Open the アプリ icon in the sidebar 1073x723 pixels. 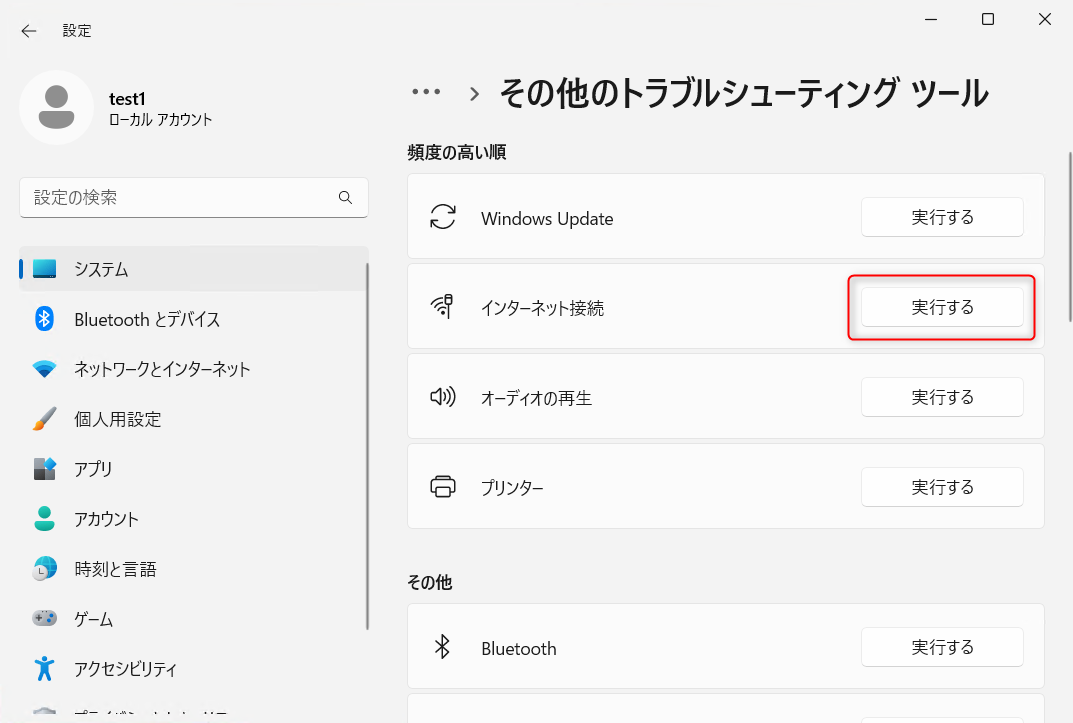pyautogui.click(x=45, y=469)
